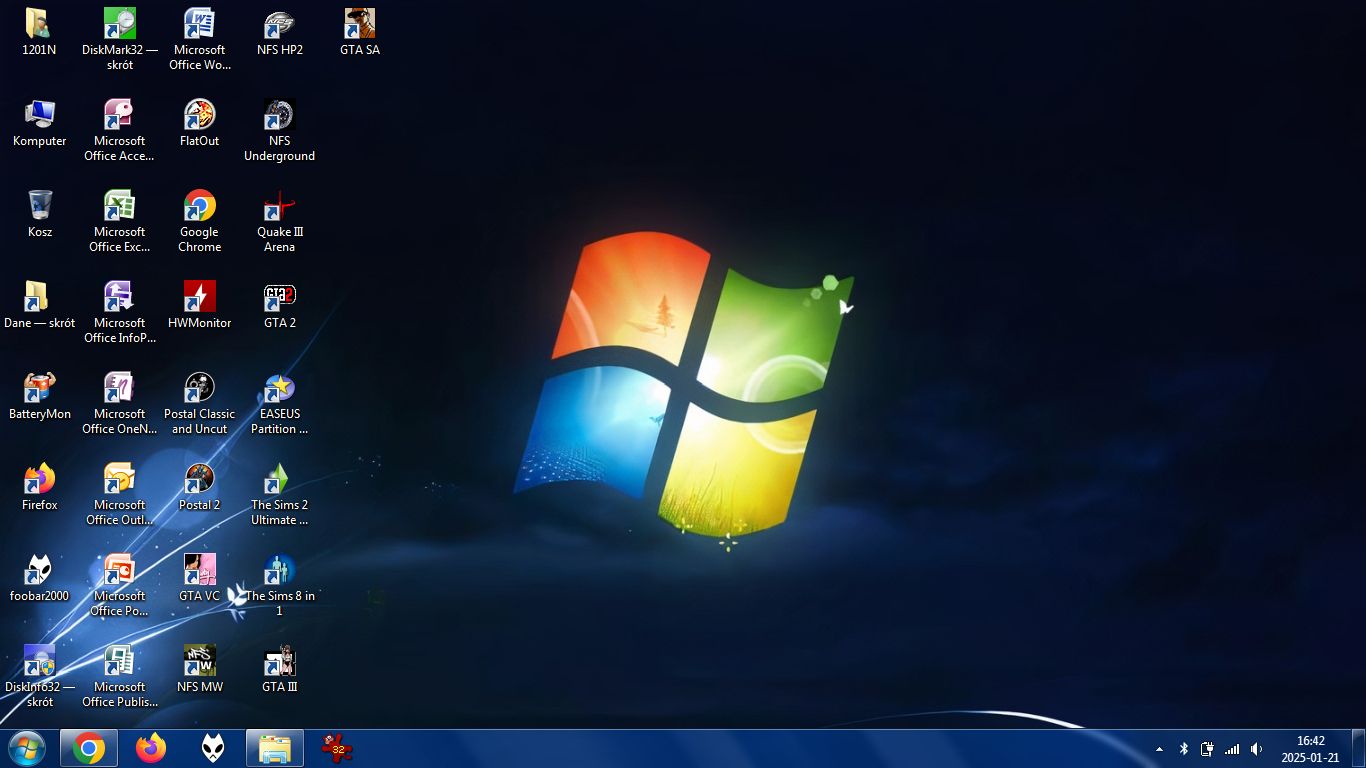Open Windows Explorer from the taskbar
This screenshot has width=1366, height=768.
(275, 748)
